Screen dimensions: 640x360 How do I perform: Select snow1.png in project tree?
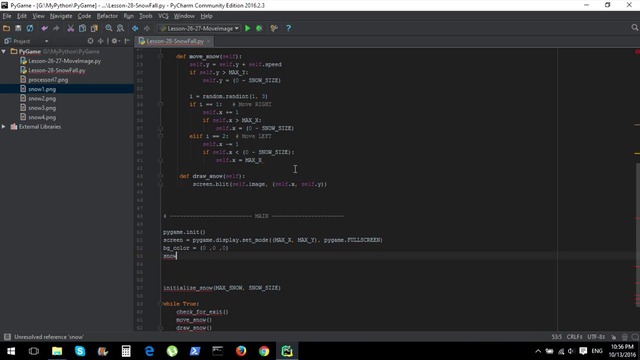tap(42, 89)
